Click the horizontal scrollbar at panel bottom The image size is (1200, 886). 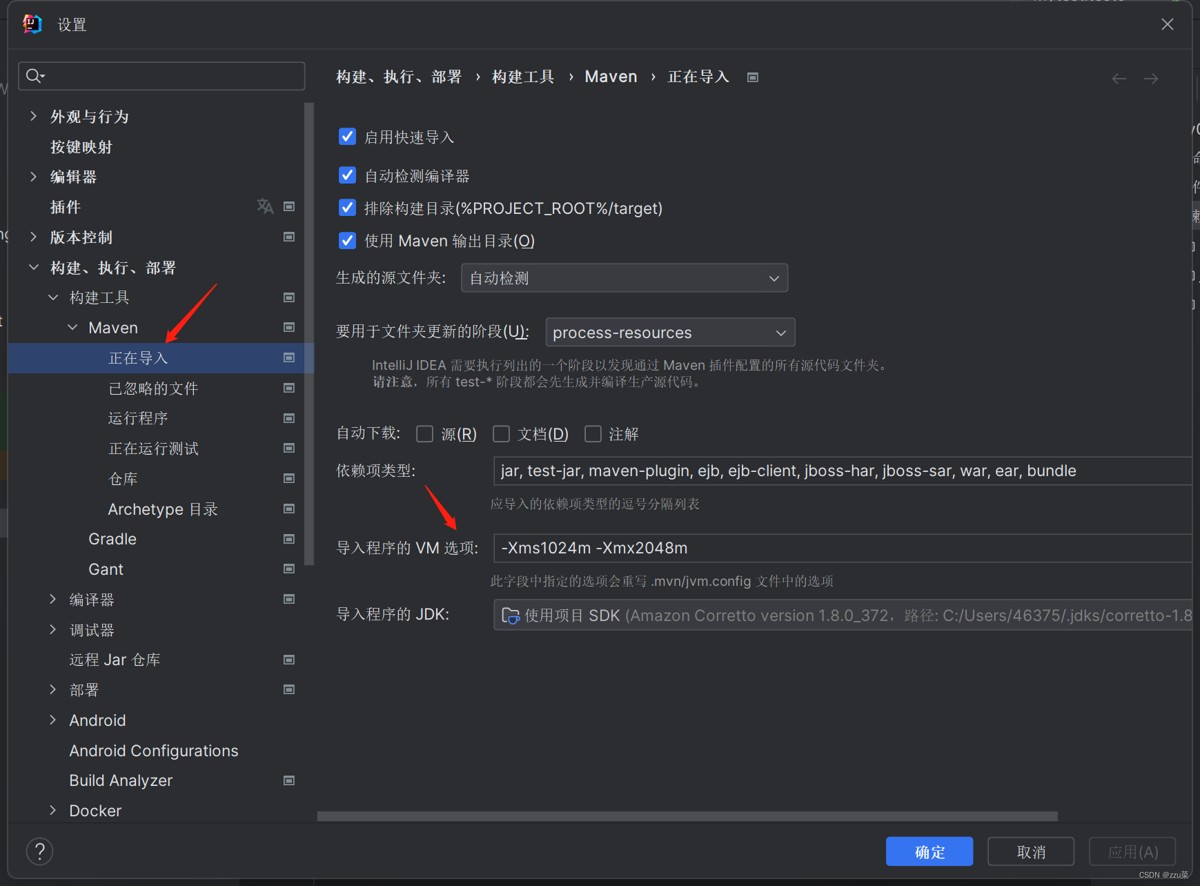[687, 816]
